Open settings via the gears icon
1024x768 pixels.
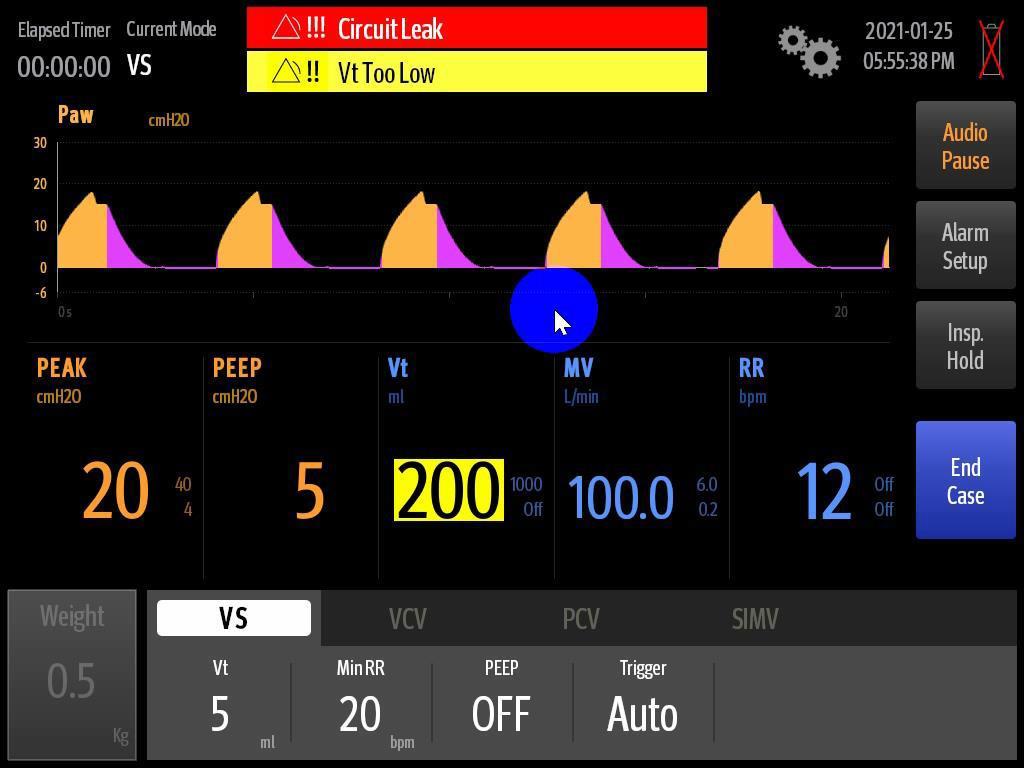pos(809,51)
